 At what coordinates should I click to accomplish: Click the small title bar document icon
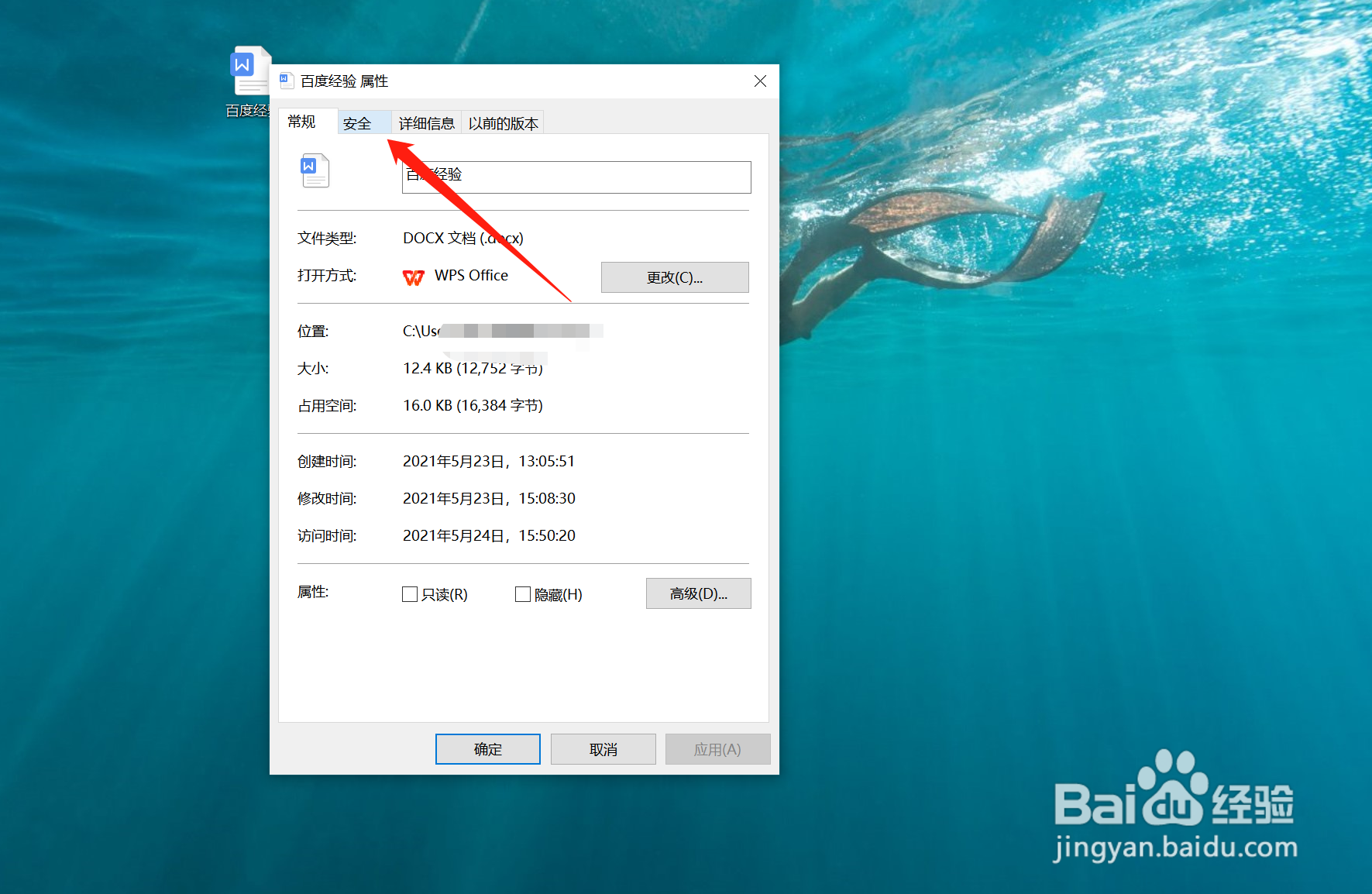point(287,81)
